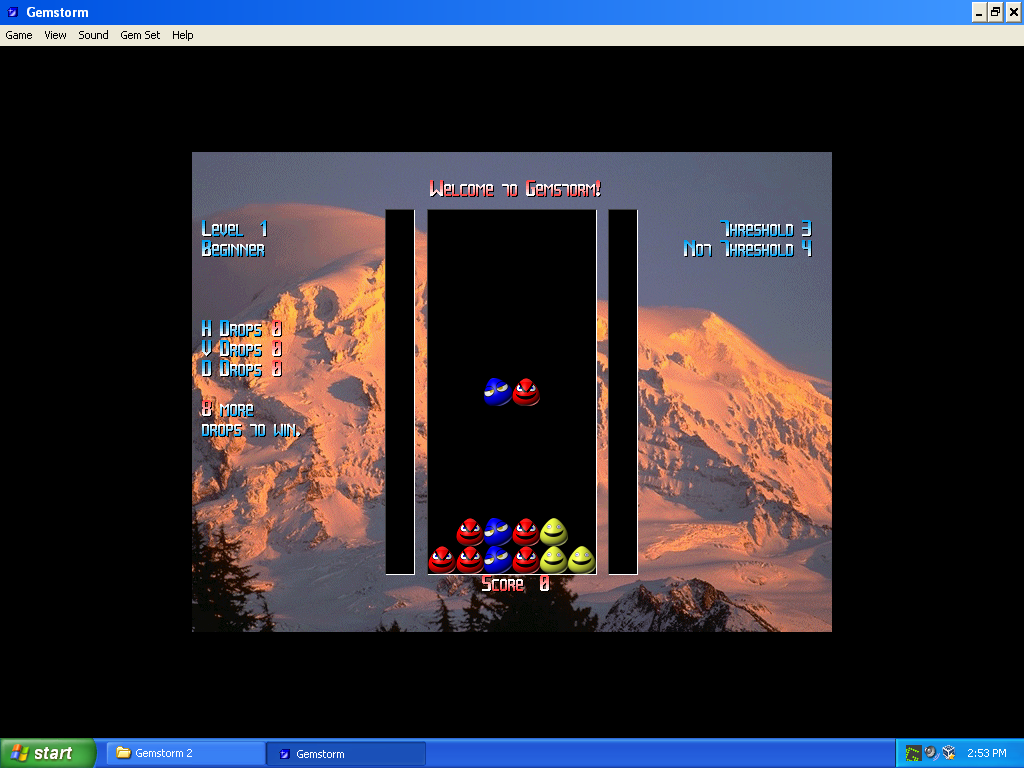Click the yellow gem at bottom-right of stack
Viewport: 1024px width, 768px height.
coord(582,560)
